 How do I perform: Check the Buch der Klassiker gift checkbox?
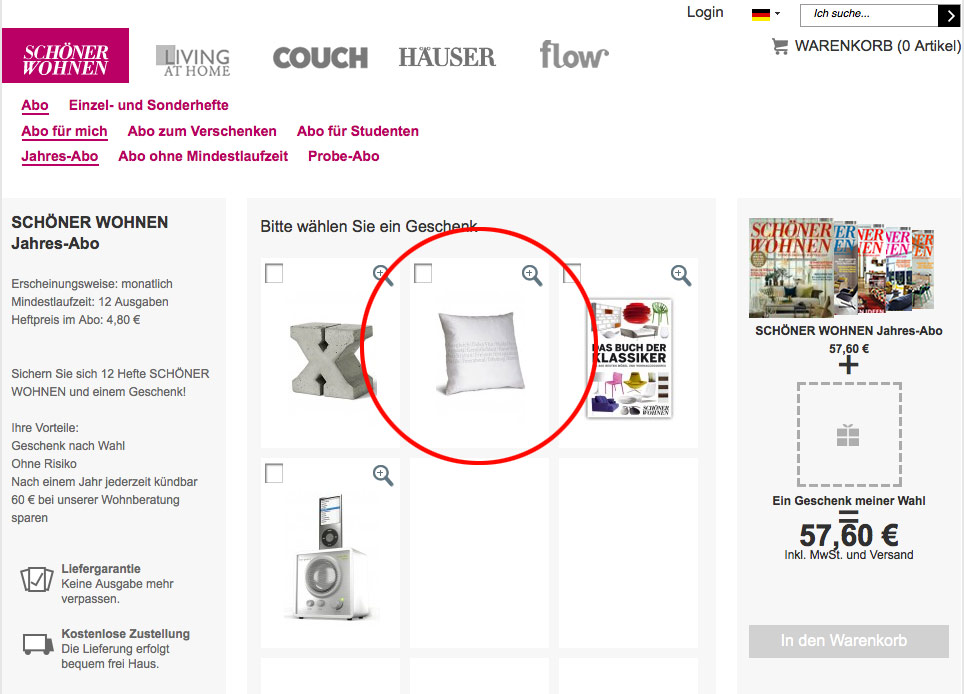pyautogui.click(x=572, y=273)
